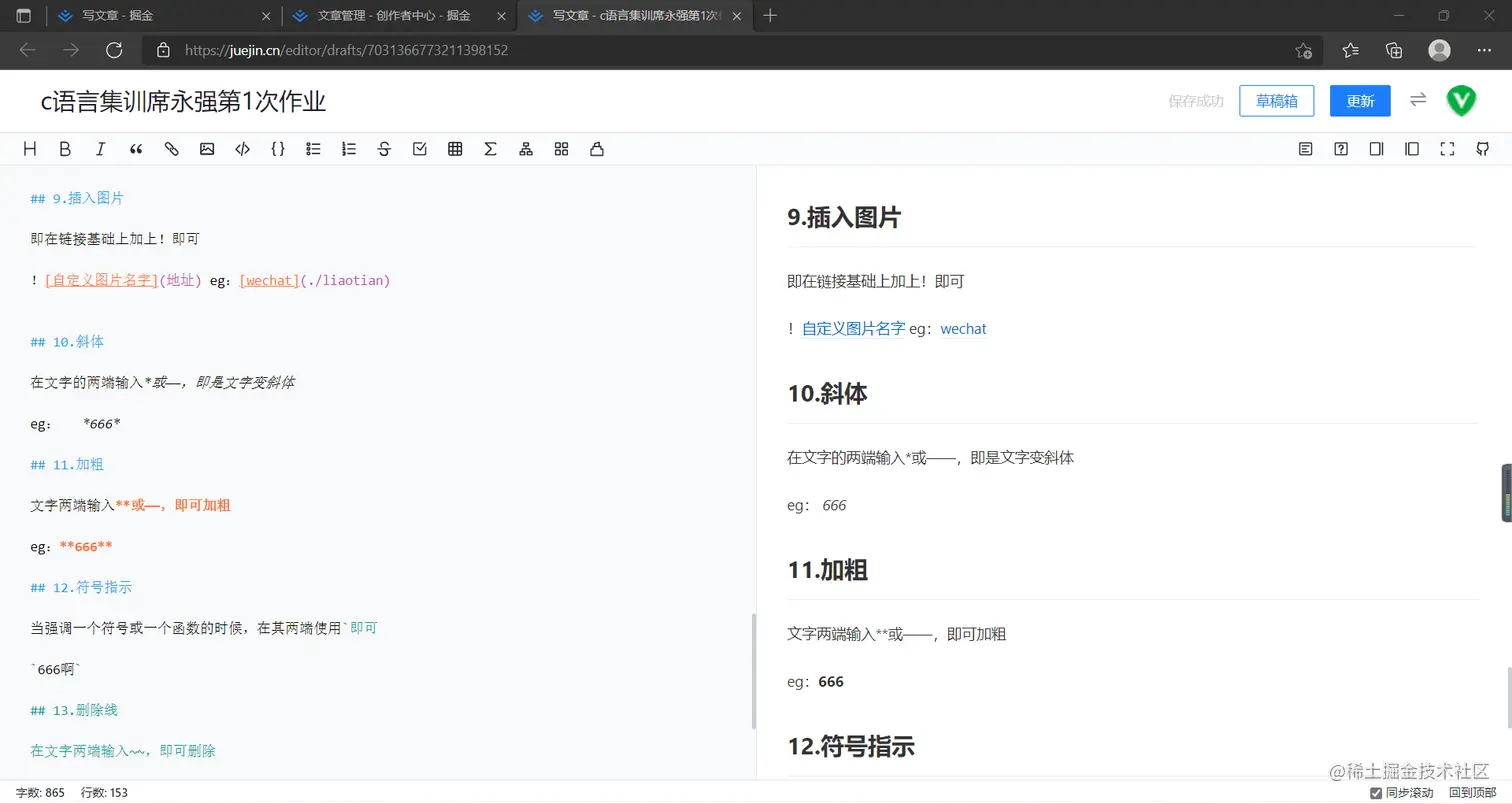
Task: Apply strikethrough from the toolbar
Action: (384, 149)
